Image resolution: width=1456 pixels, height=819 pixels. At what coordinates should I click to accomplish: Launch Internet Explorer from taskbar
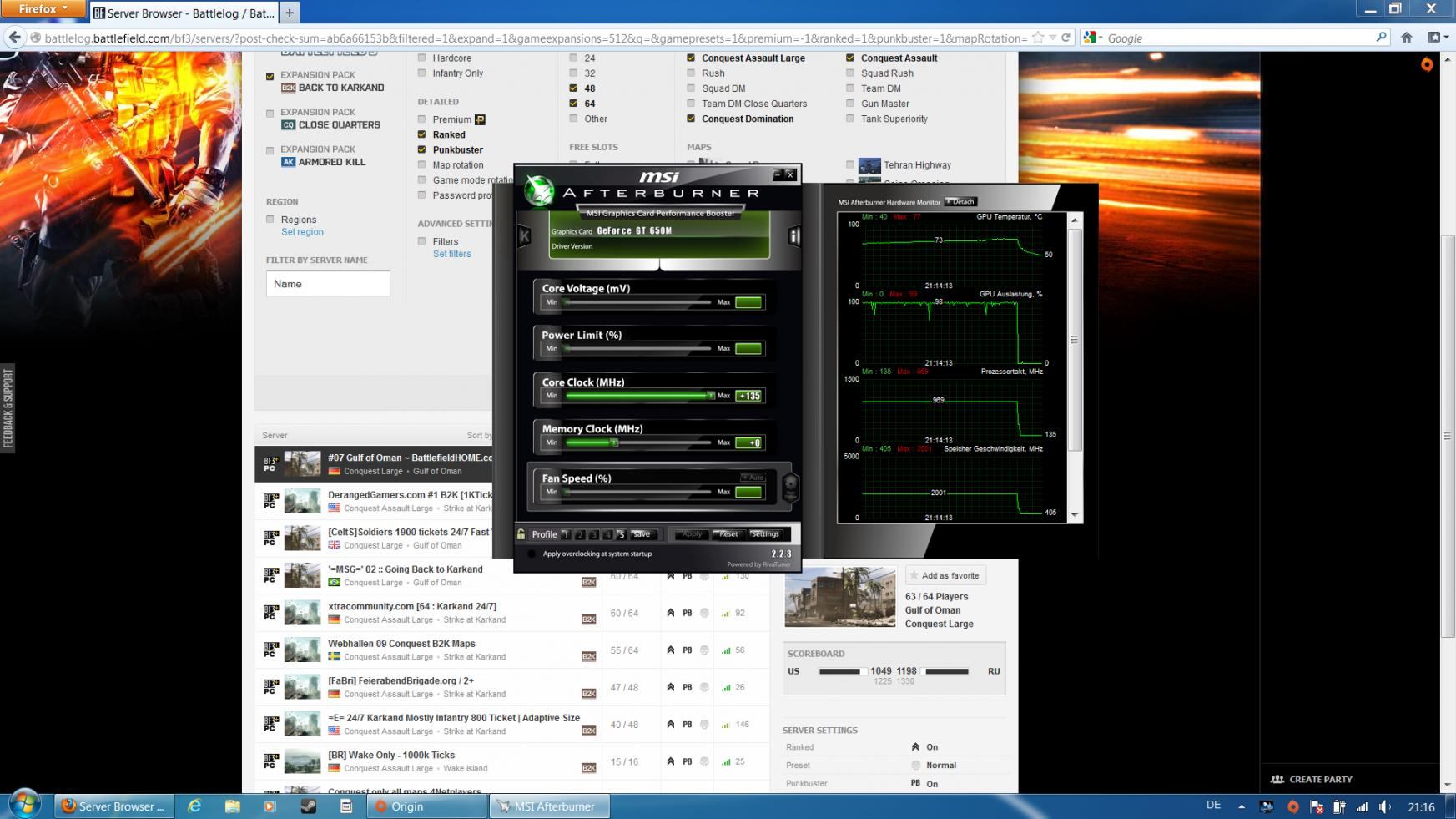[x=194, y=806]
